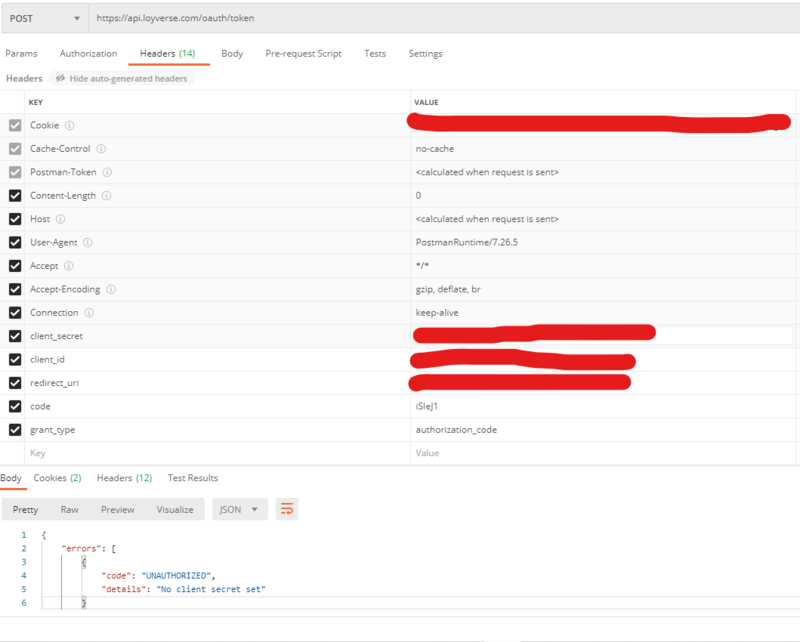Open the response Cookies tab
The height and width of the screenshot is (642, 800).
click(x=57, y=478)
